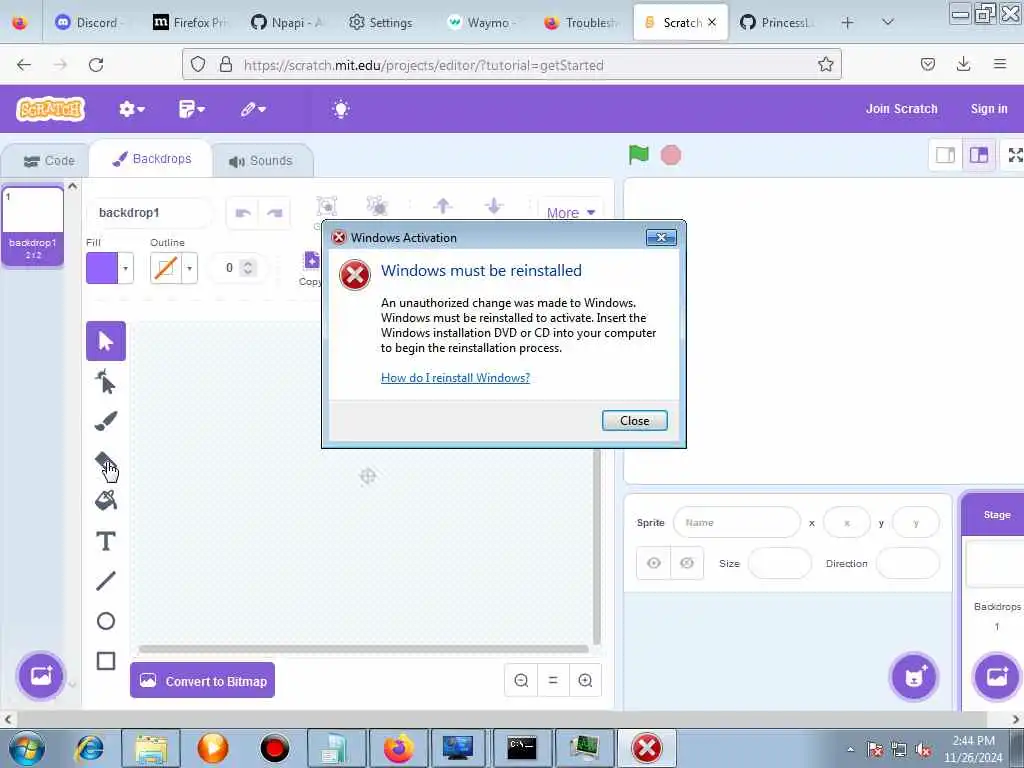Click Convert to Bitmap button
This screenshot has height=768, width=1024.
202,680
